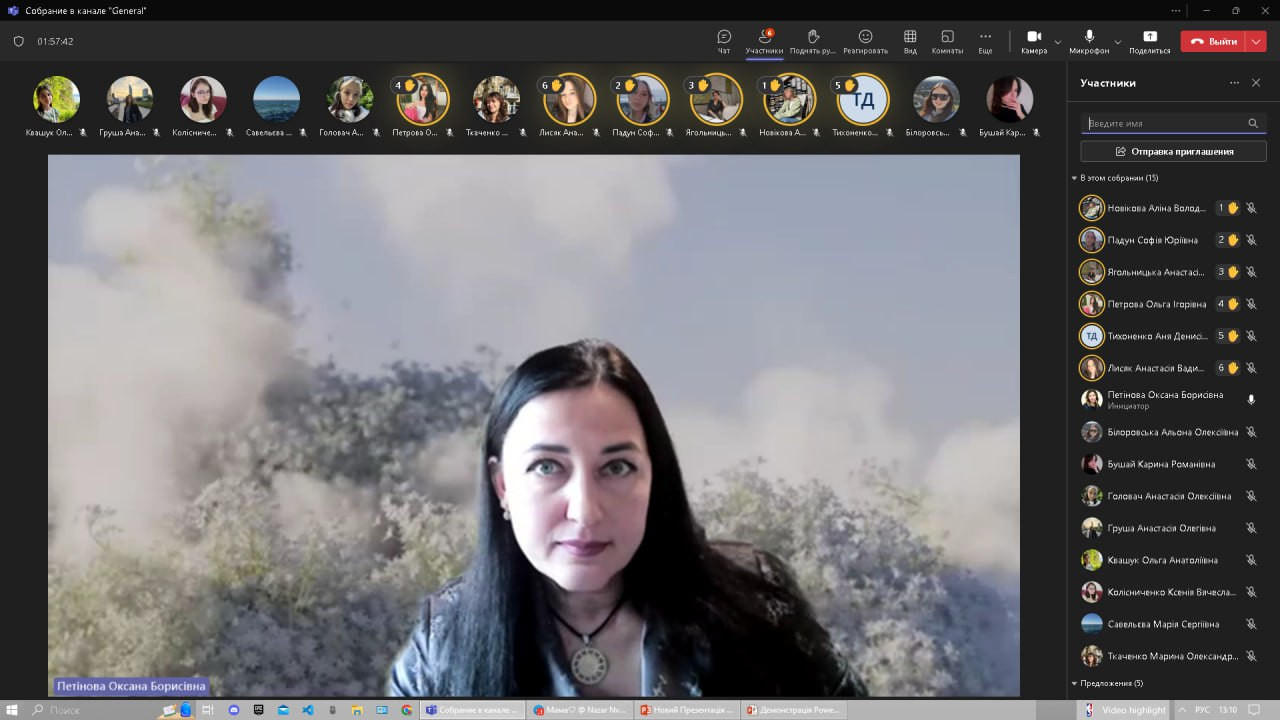Select Савельєва Марія Сергіївна in list
The width and height of the screenshot is (1280, 720).
(1169, 624)
